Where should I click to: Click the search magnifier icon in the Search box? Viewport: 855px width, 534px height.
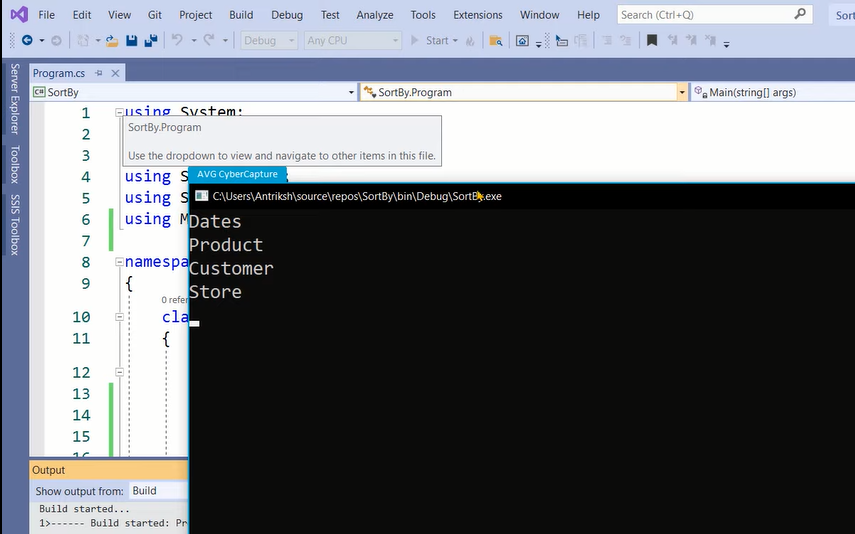tap(800, 14)
